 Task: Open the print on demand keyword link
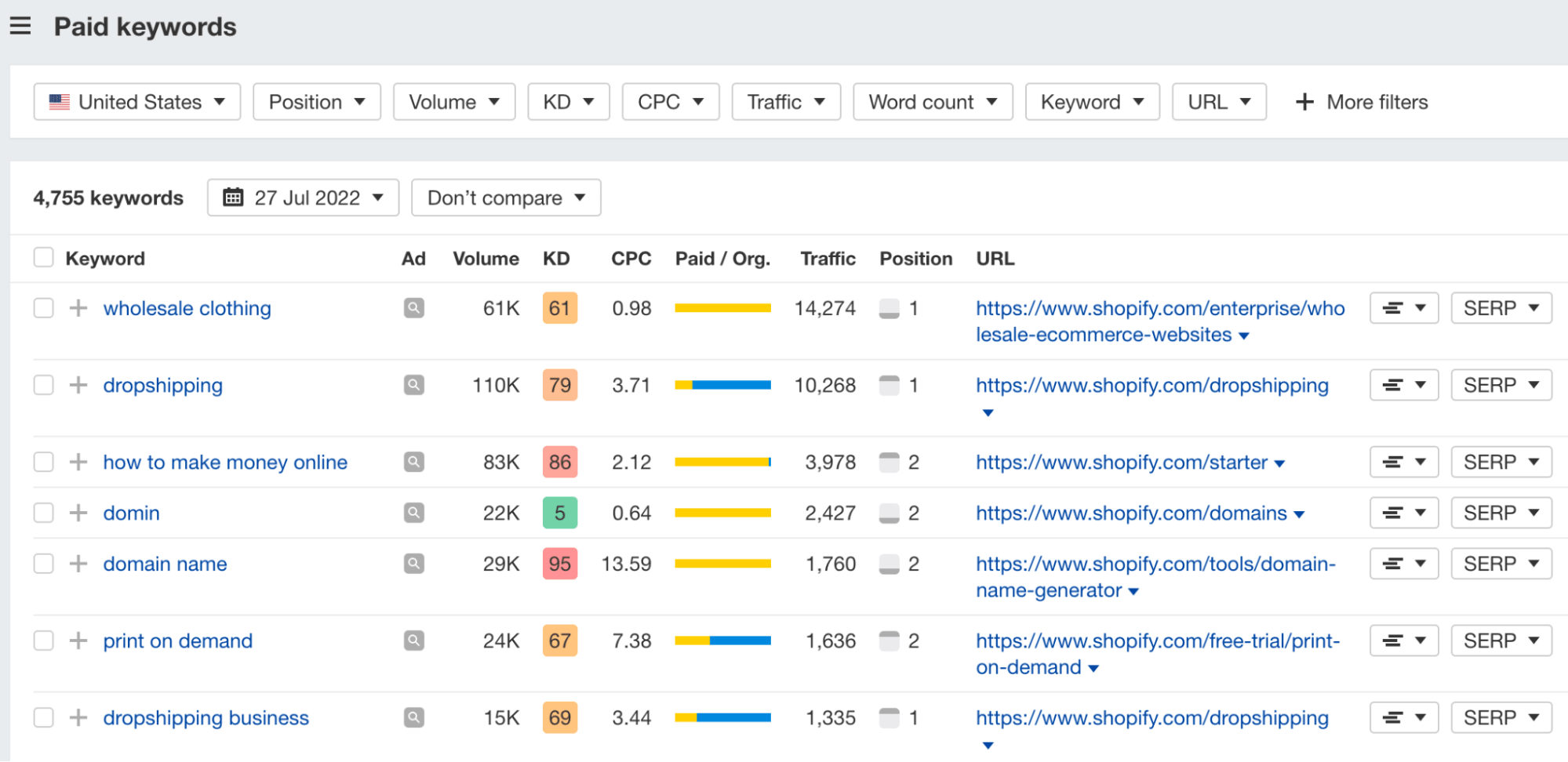[x=178, y=640]
